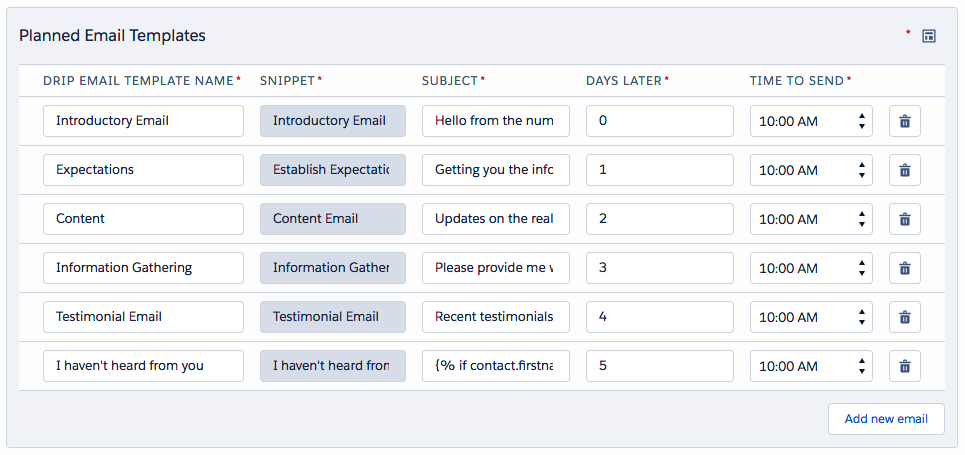Click the Information Gathering template name field
Viewport: 965px width, 455px height.
click(143, 268)
